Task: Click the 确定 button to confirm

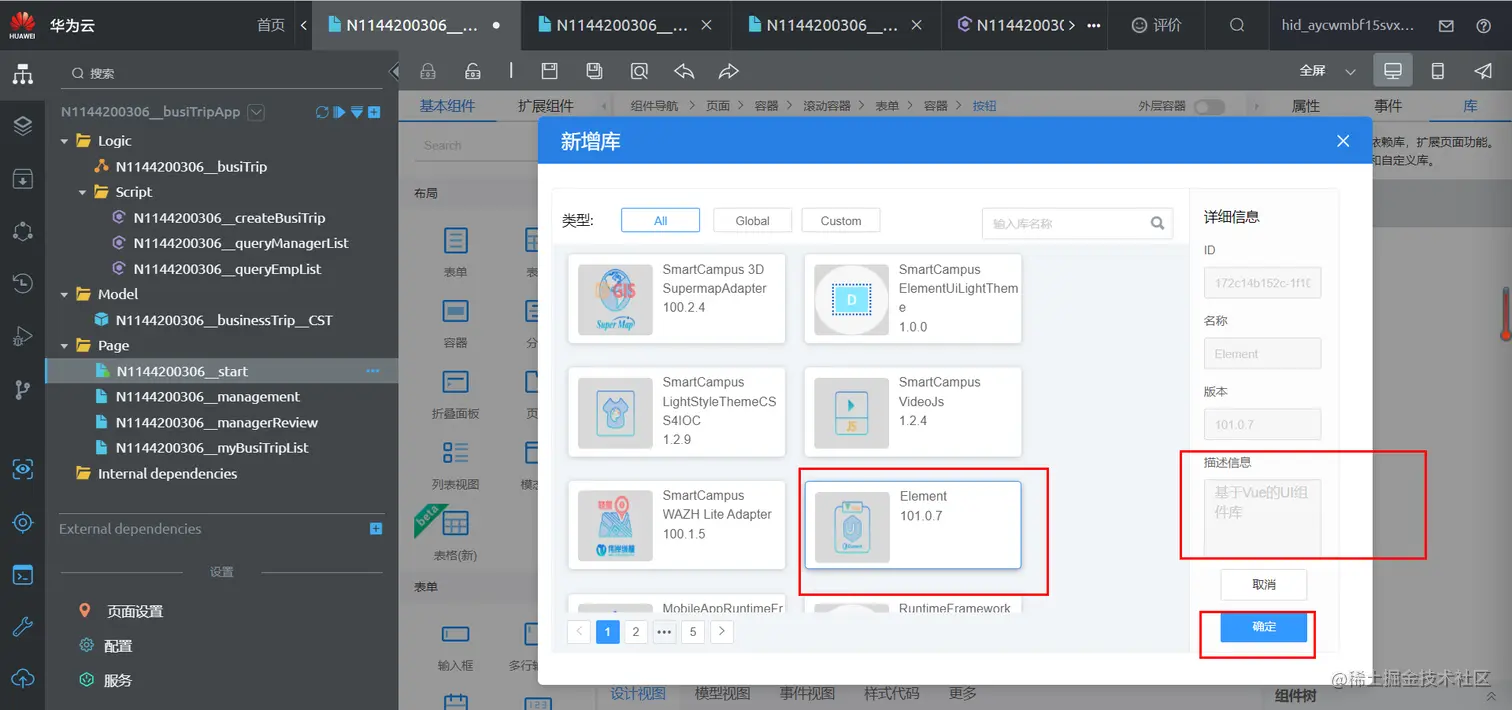Action: 1262,627
